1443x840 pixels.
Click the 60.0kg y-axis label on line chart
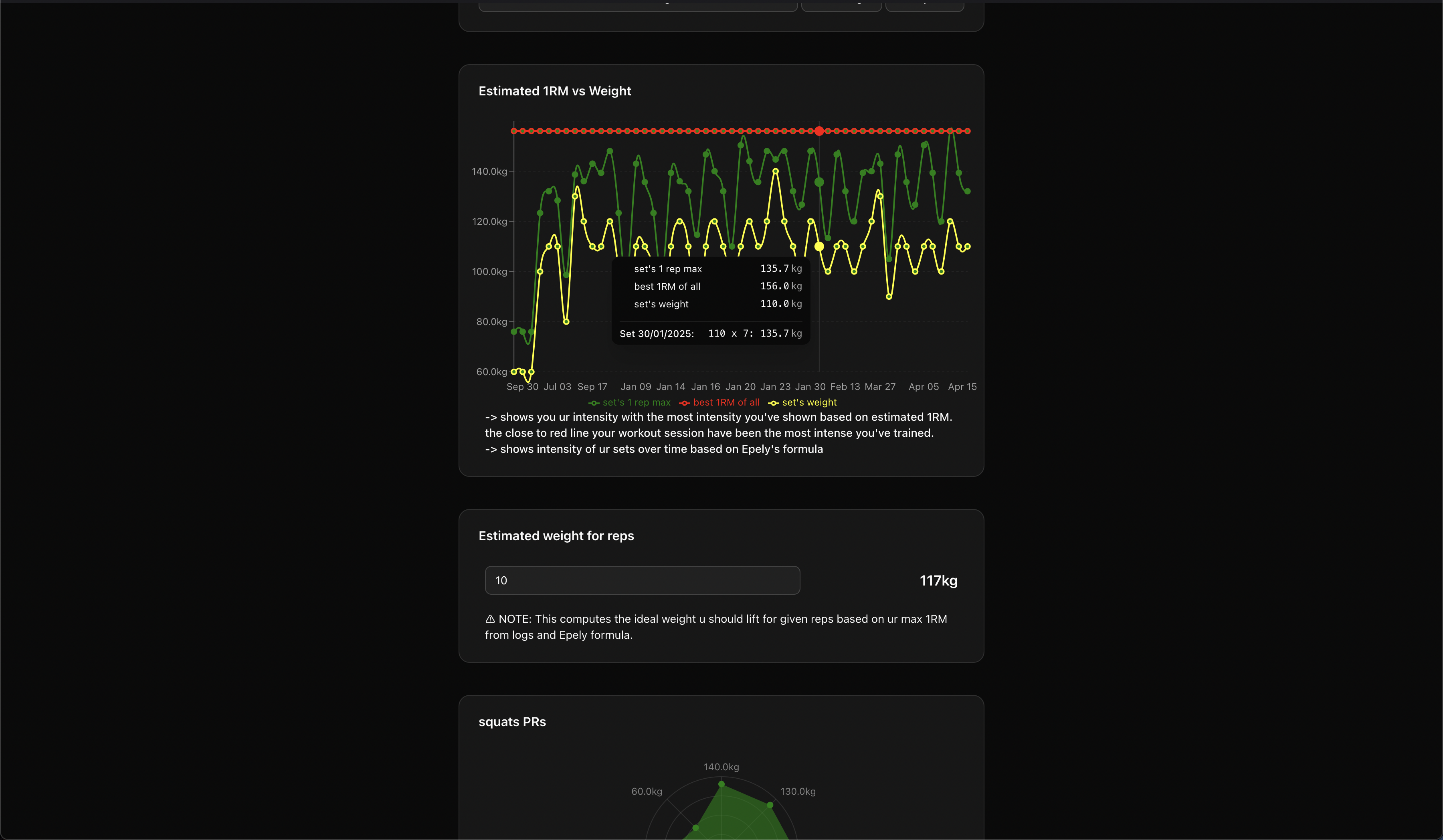(491, 372)
